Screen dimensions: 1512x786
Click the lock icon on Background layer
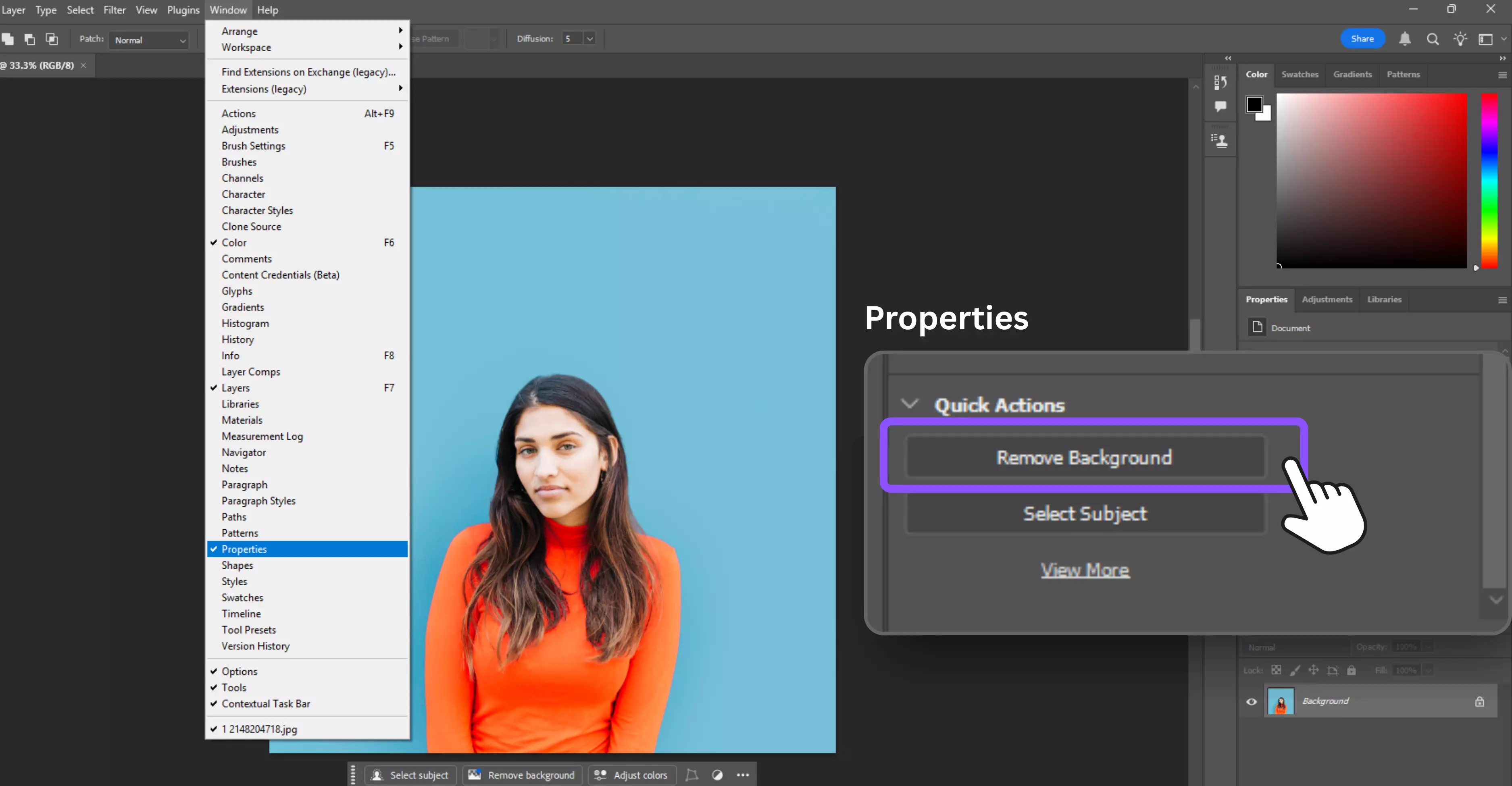point(1479,701)
